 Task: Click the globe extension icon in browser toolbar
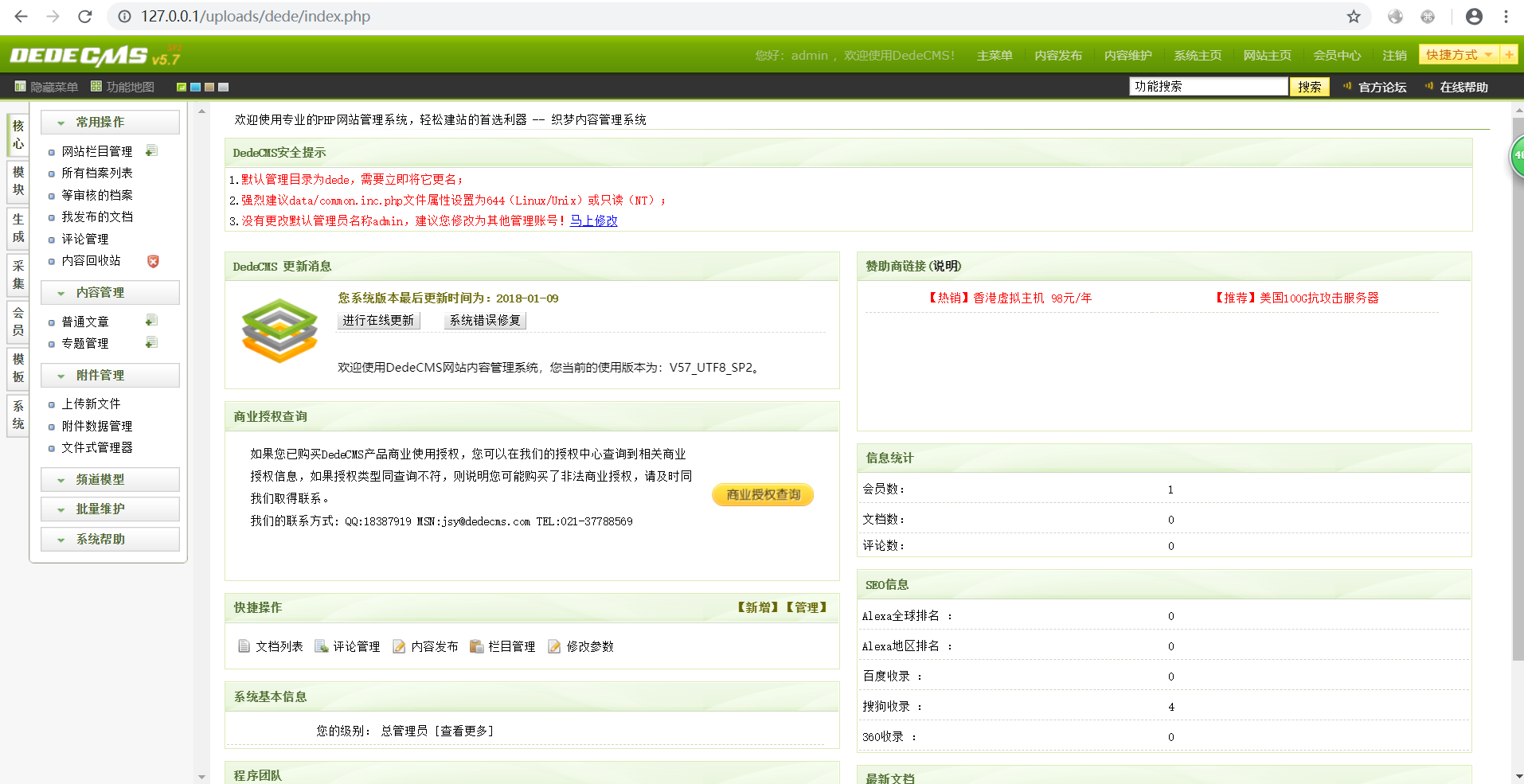(1395, 16)
